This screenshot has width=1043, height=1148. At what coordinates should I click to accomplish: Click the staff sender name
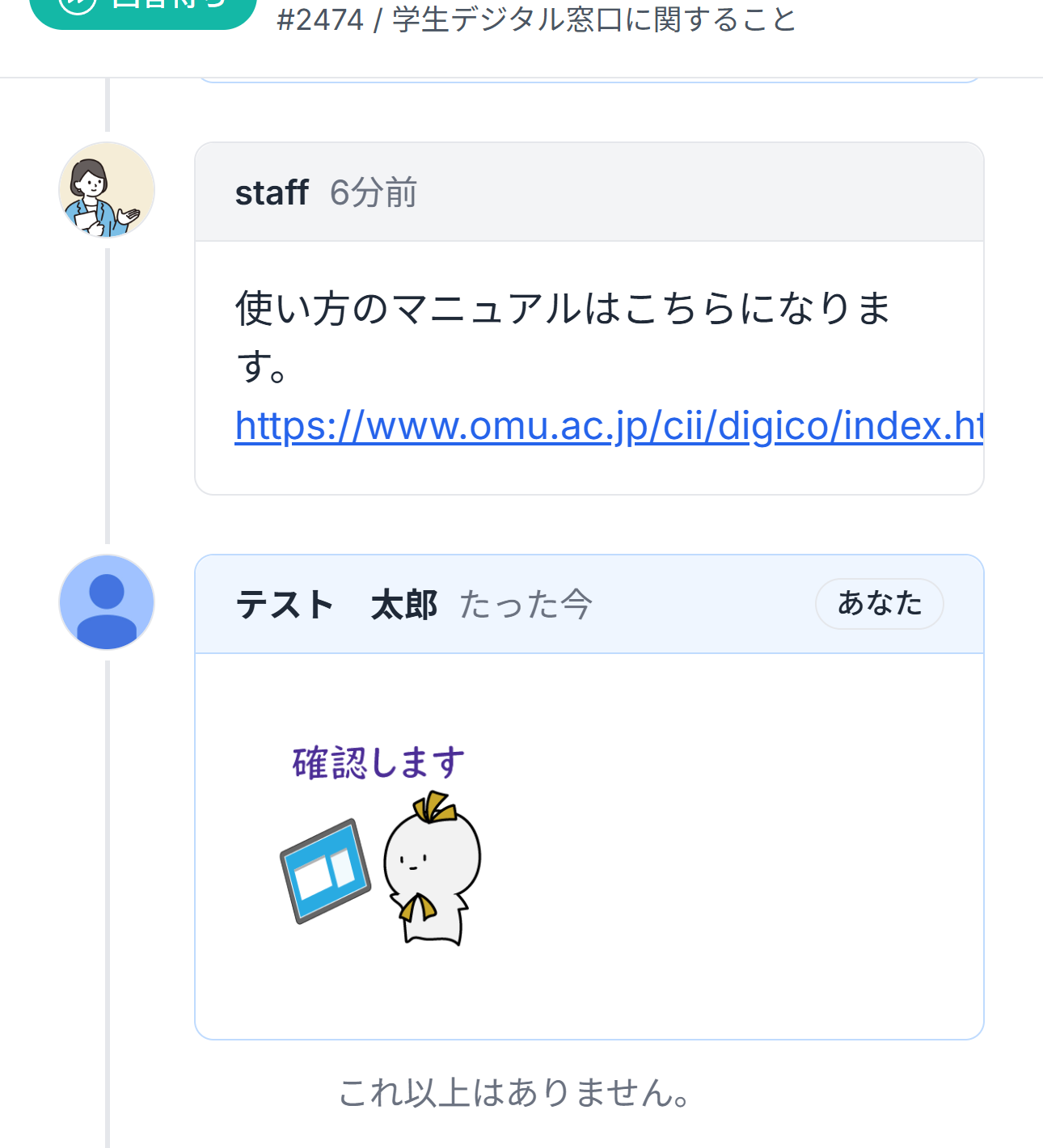click(272, 193)
